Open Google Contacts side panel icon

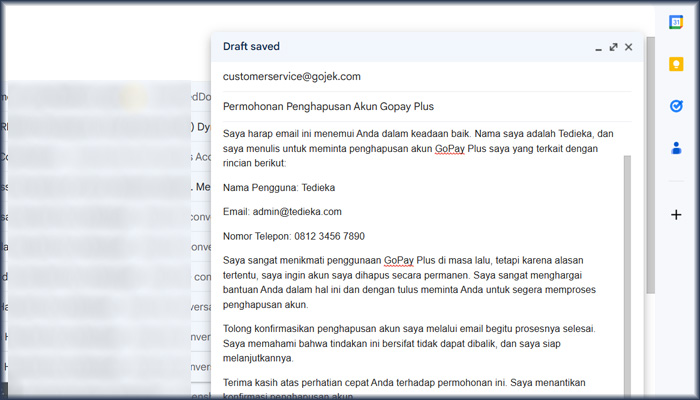coord(676,148)
